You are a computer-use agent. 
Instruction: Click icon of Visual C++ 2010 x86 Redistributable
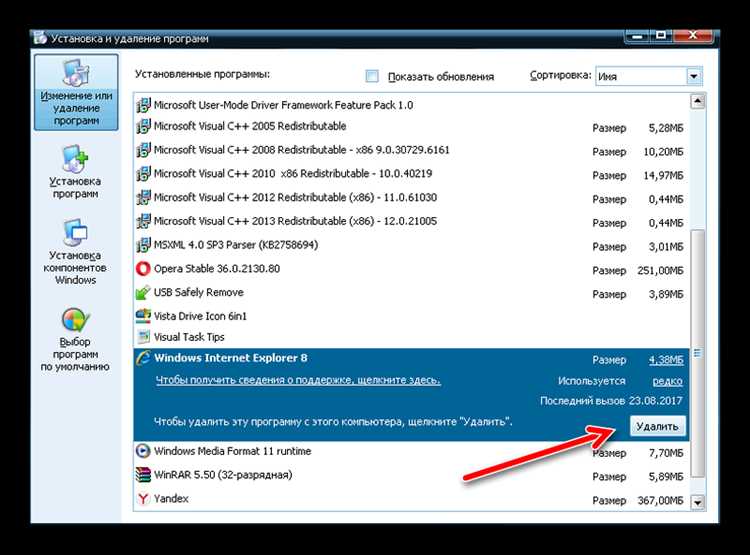143,174
